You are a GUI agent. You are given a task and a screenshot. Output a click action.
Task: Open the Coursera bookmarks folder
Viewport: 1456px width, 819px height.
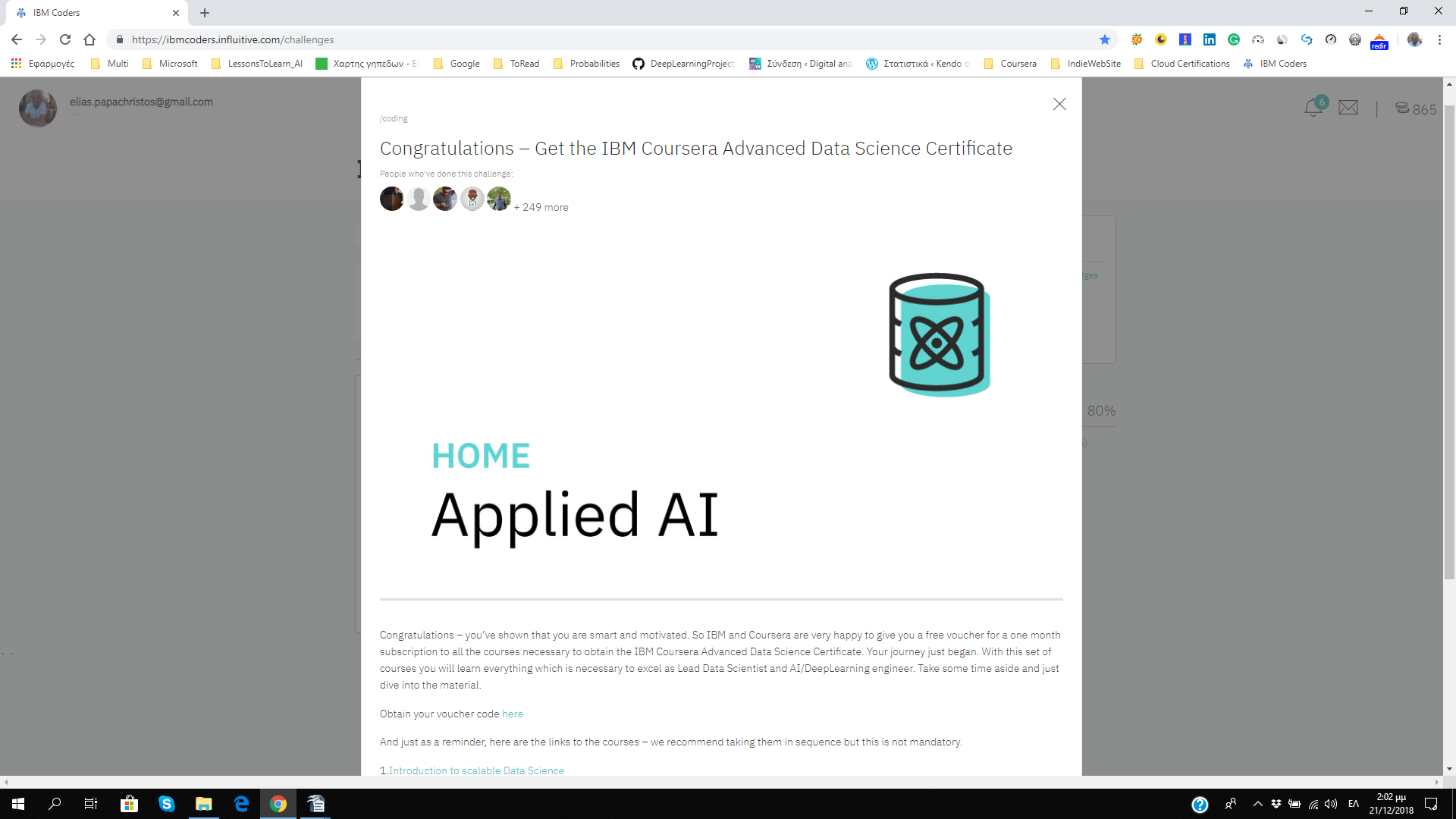point(1016,64)
